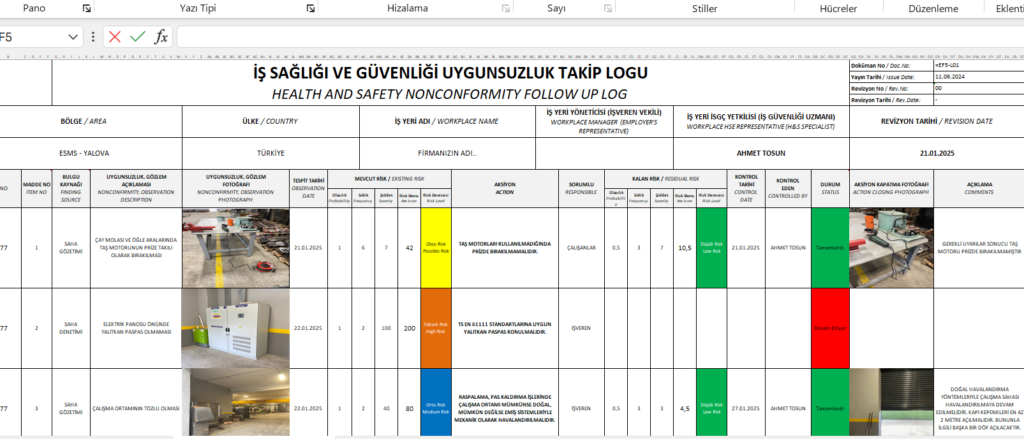Click the WORKPLACE MANAGER header cell
Screen dimensions: 1024x439
604,122
